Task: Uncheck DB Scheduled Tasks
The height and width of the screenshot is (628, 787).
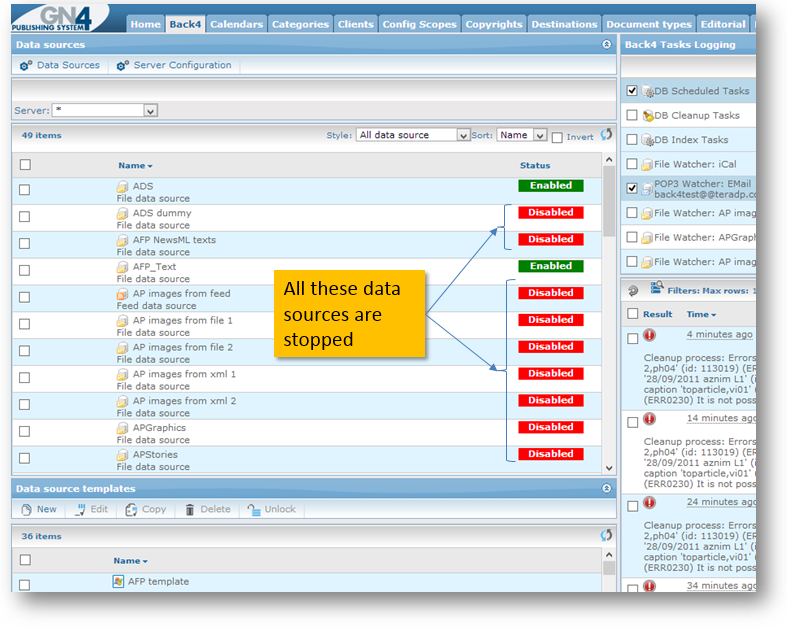Action: pos(632,91)
